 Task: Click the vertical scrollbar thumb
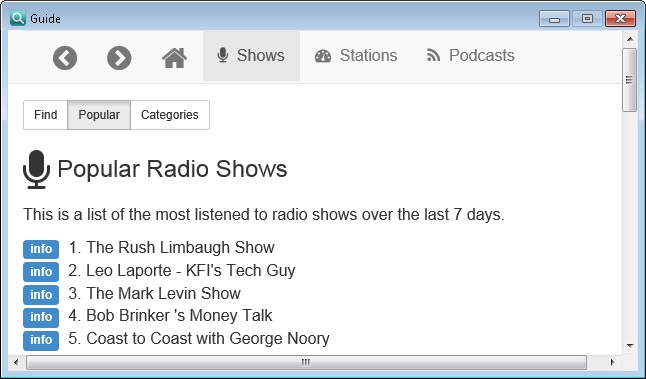tap(630, 80)
